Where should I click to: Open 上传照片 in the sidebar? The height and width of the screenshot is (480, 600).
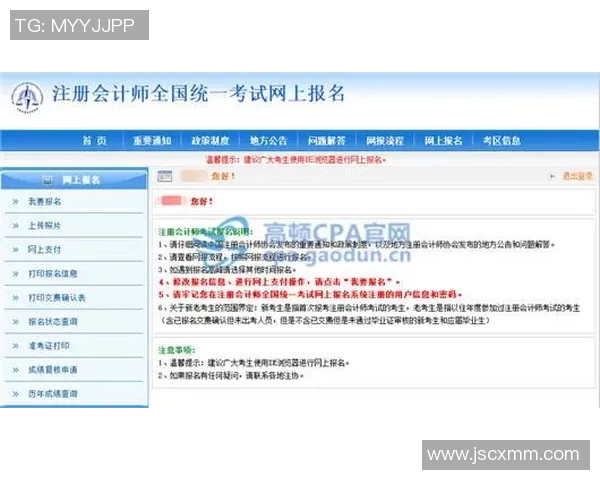[45, 225]
